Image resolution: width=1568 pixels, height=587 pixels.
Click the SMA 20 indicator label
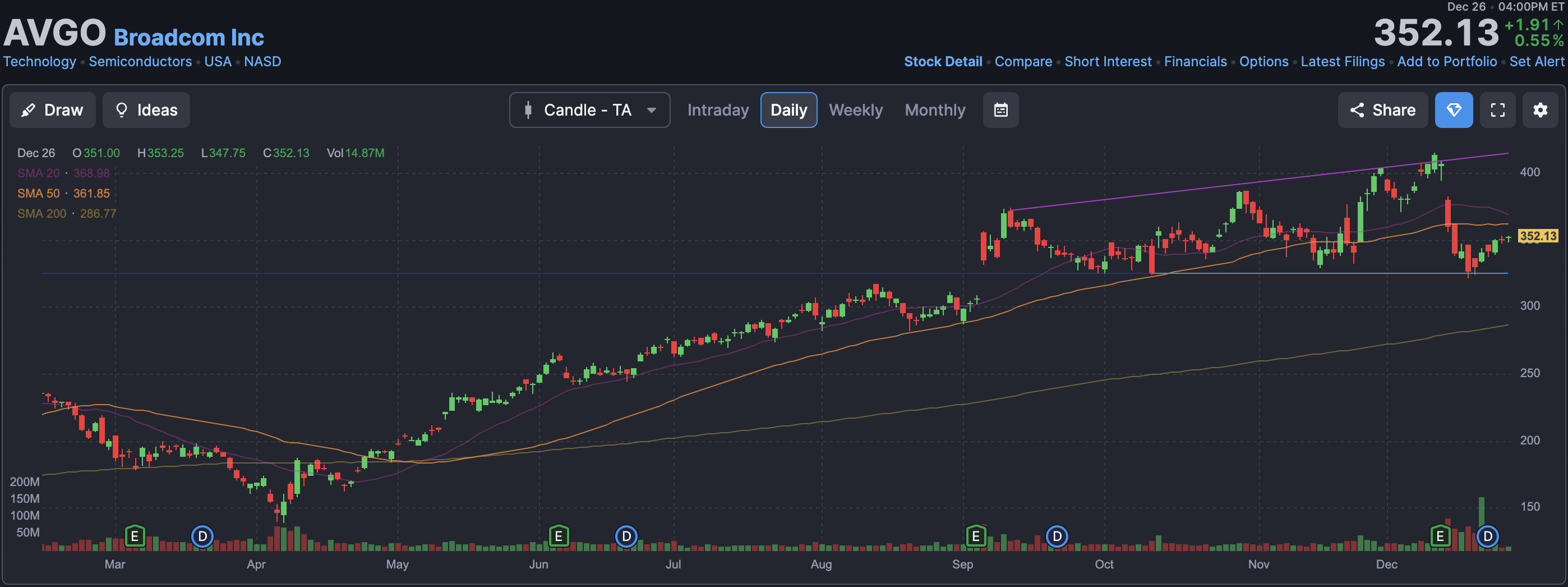38,173
